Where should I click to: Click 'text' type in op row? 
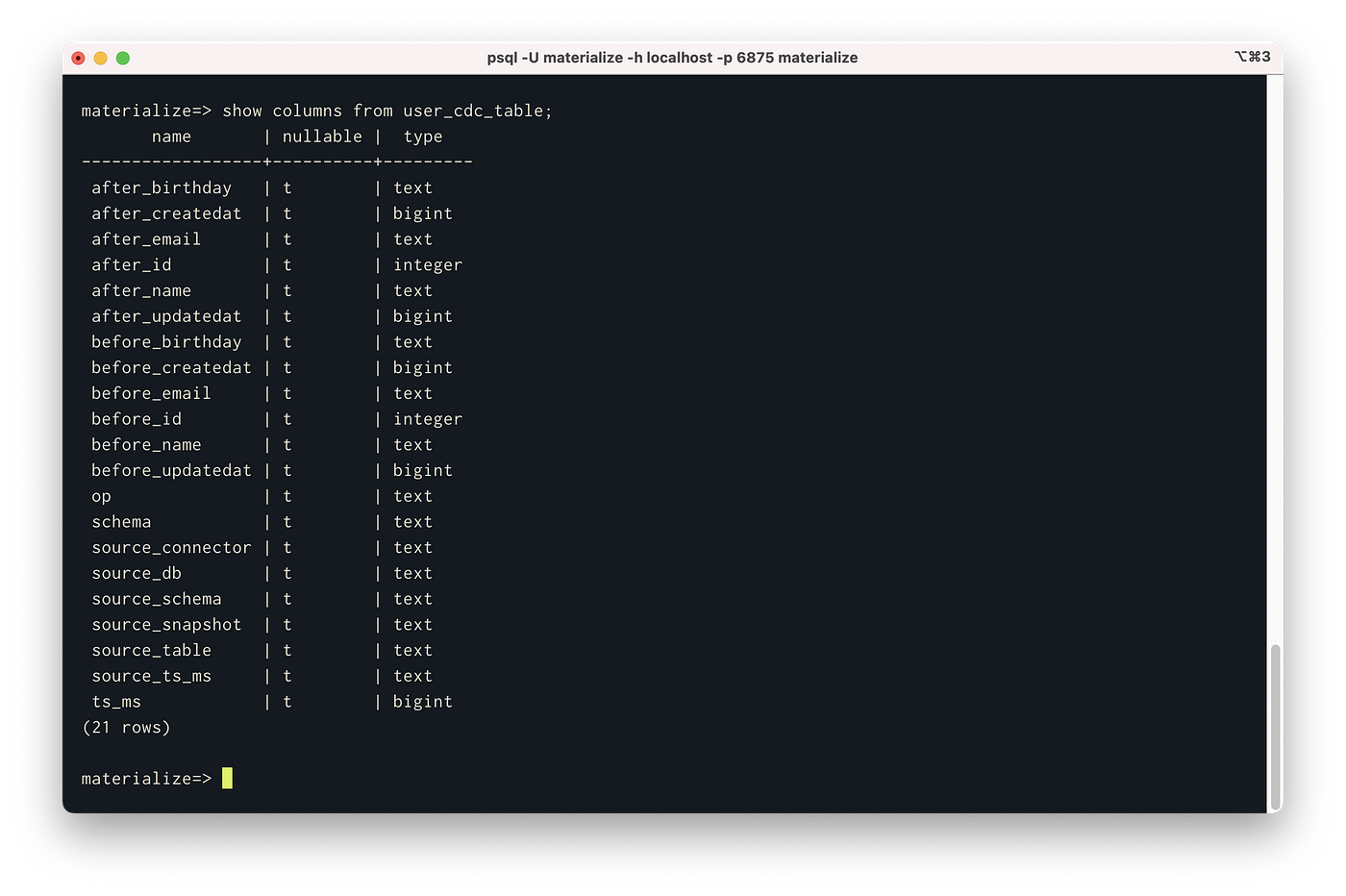tap(413, 496)
